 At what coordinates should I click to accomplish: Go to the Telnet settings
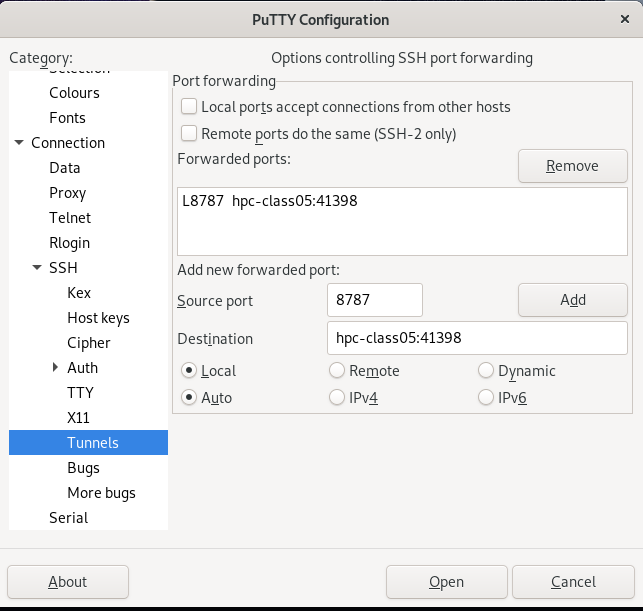tap(70, 218)
